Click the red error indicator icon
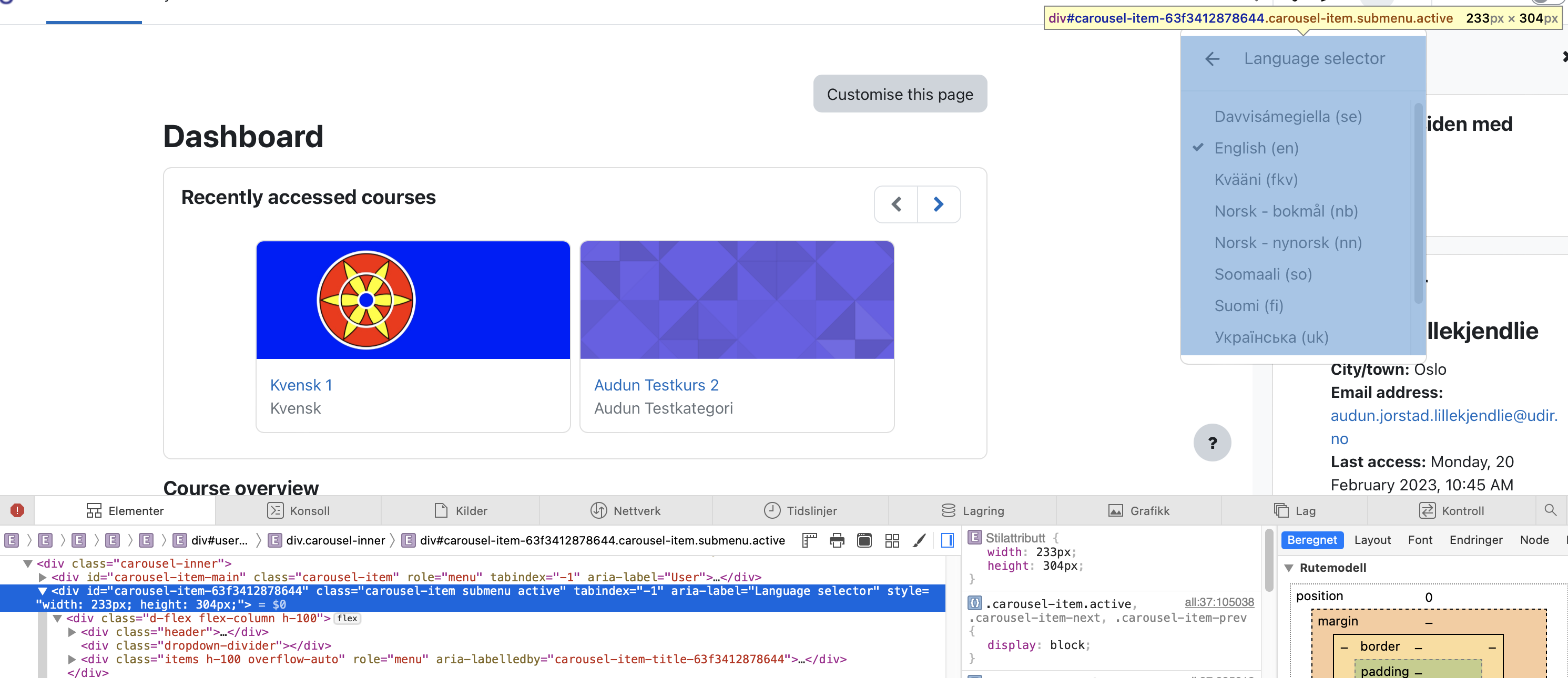The image size is (1568, 678). pyautogui.click(x=17, y=510)
